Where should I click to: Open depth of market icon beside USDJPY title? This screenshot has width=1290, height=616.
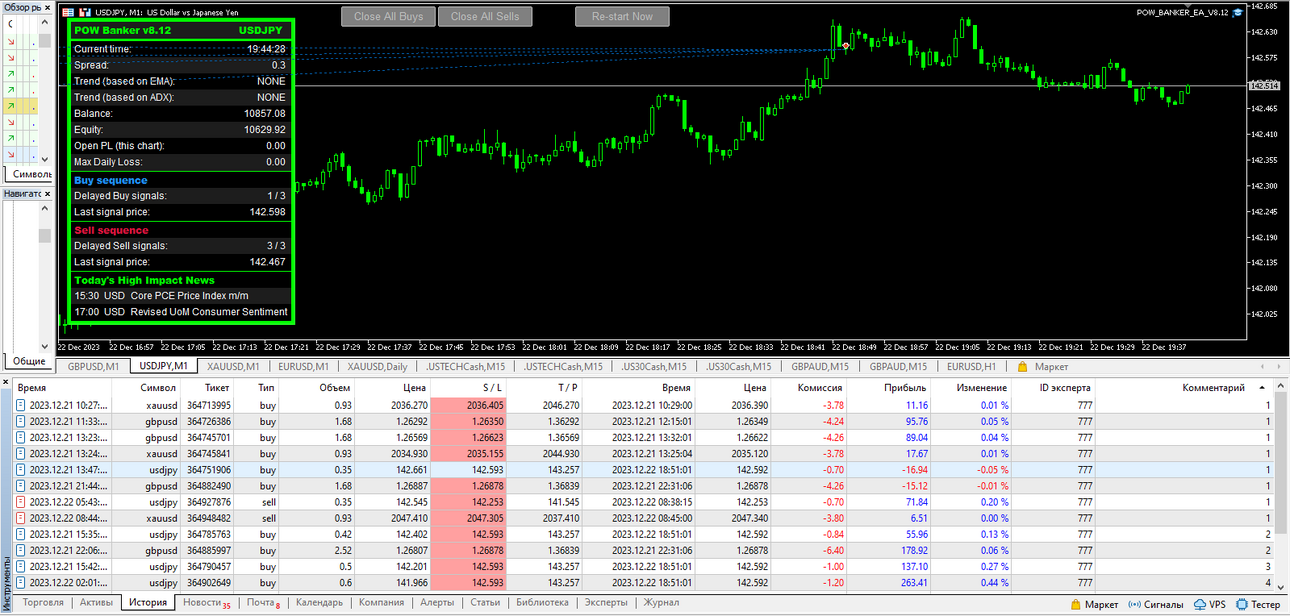(84, 11)
